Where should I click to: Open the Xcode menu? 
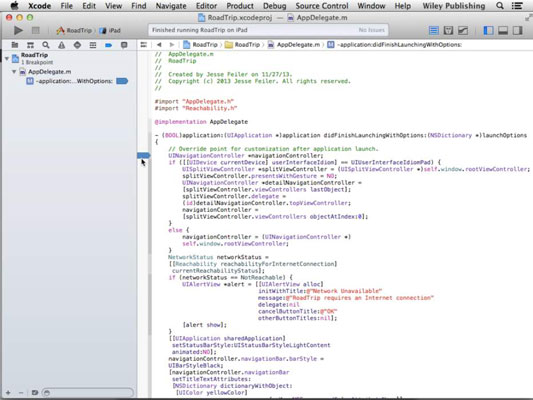tap(39, 6)
